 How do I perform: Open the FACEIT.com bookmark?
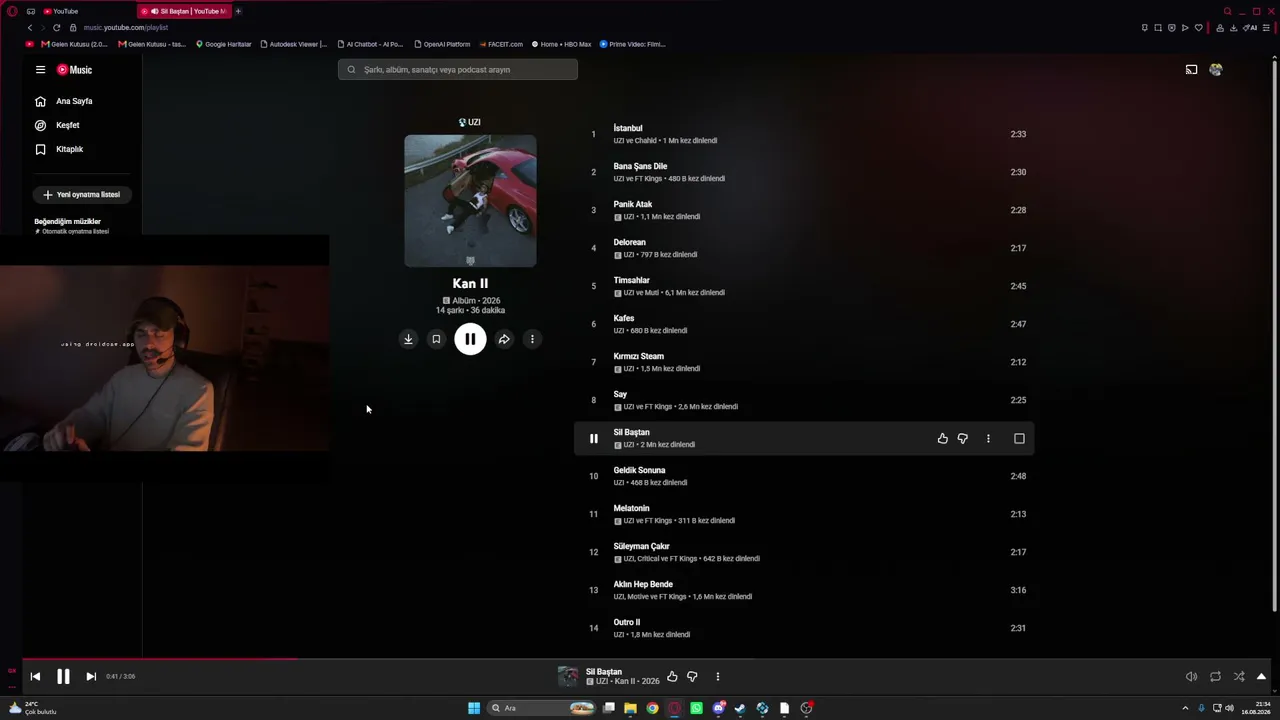tap(502, 44)
